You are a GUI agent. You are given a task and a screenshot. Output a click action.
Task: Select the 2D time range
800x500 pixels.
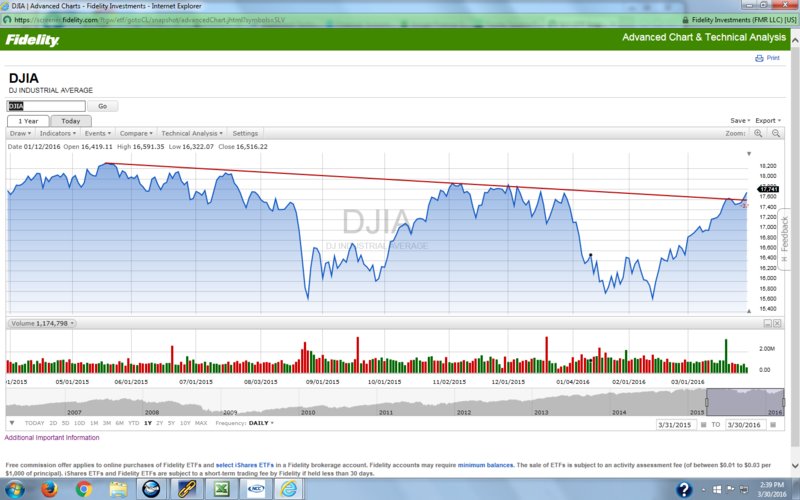click(x=53, y=423)
